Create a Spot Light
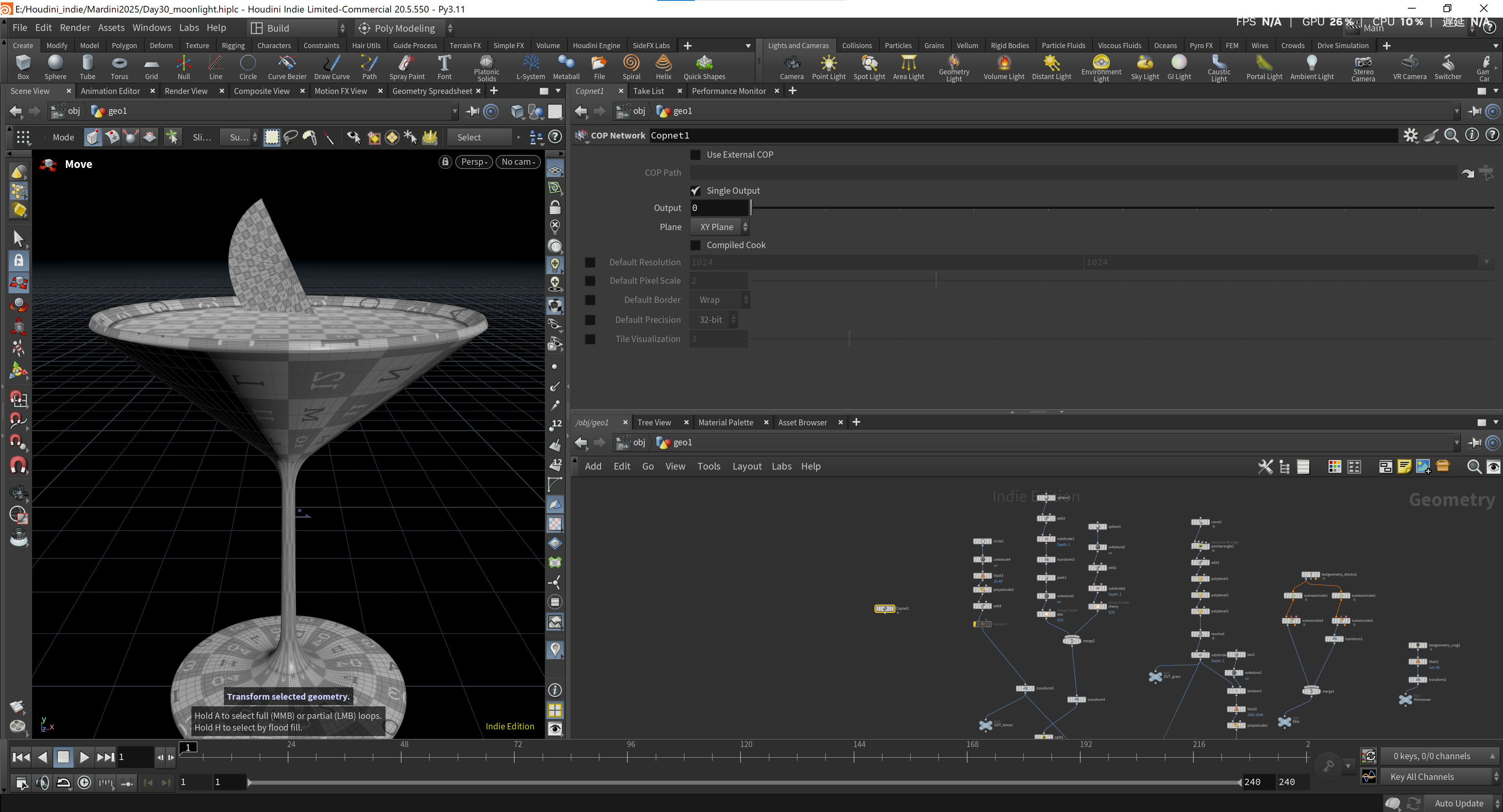 [869, 67]
